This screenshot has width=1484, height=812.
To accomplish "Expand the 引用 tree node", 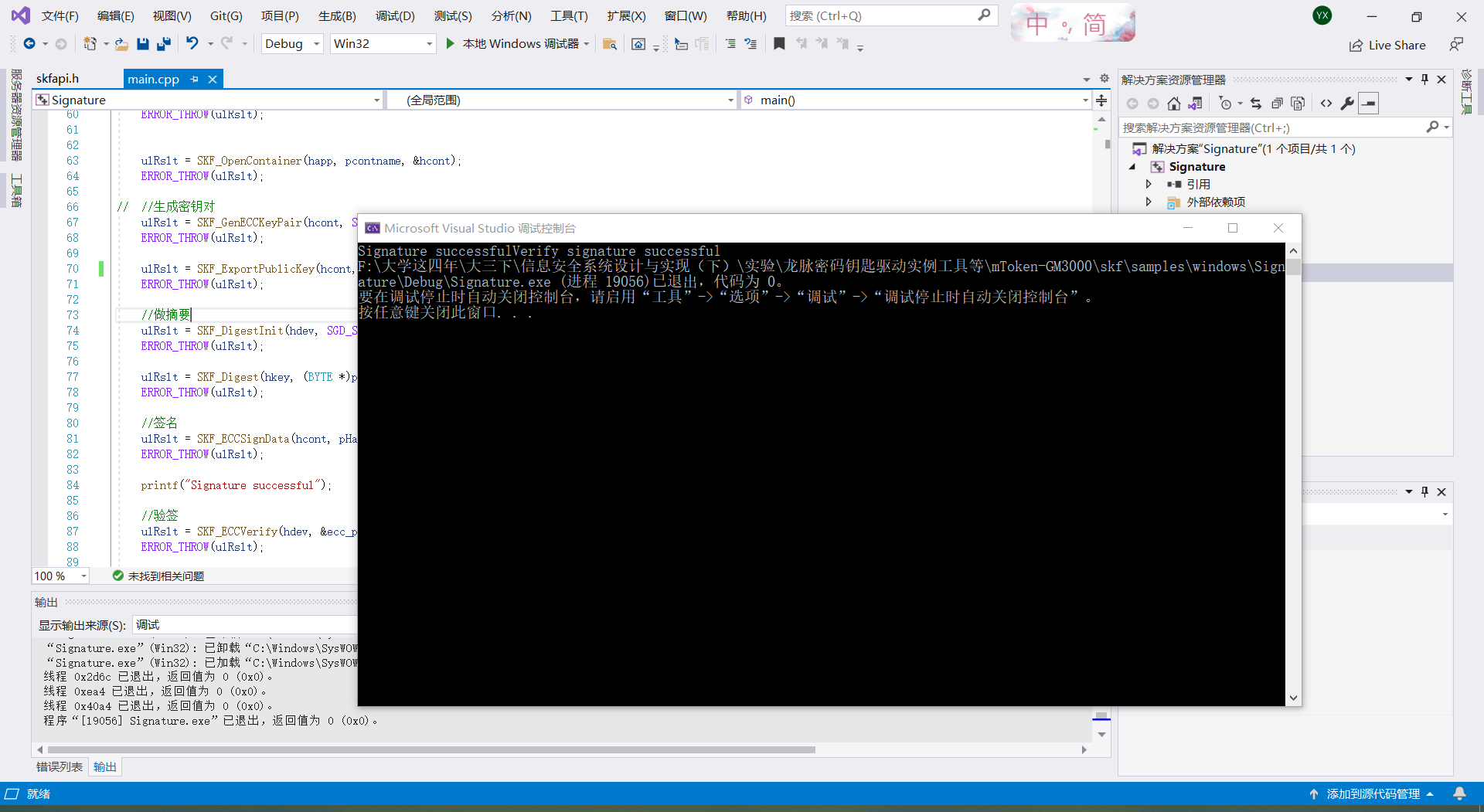I will 1149,184.
